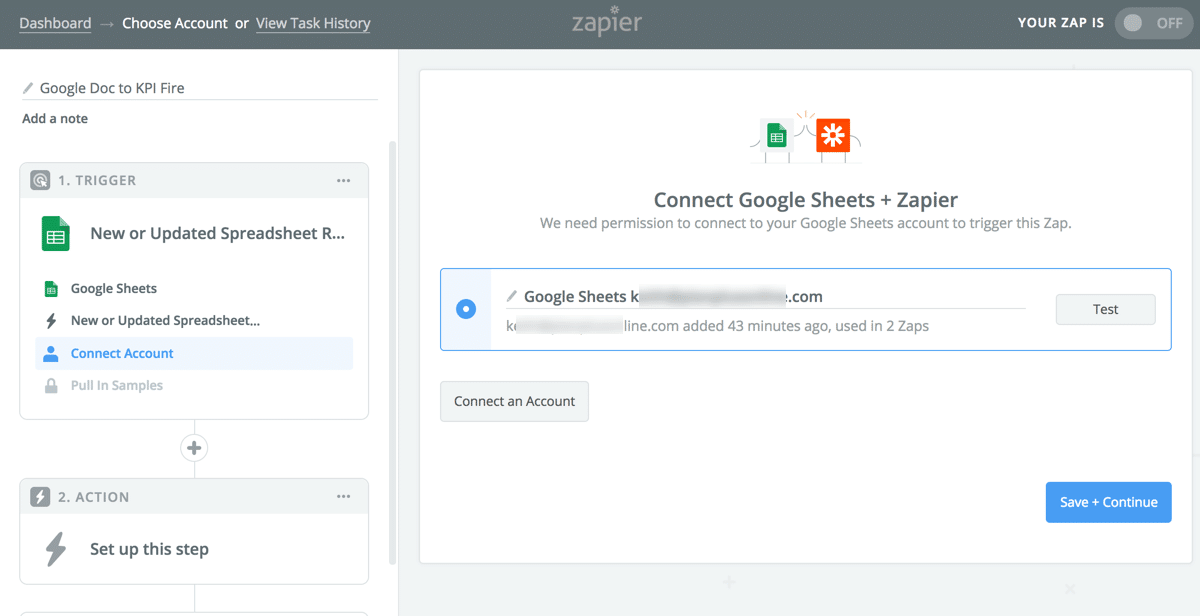The image size is (1200, 616).
Task: Open Action step three-dot menu
Action: (344, 497)
